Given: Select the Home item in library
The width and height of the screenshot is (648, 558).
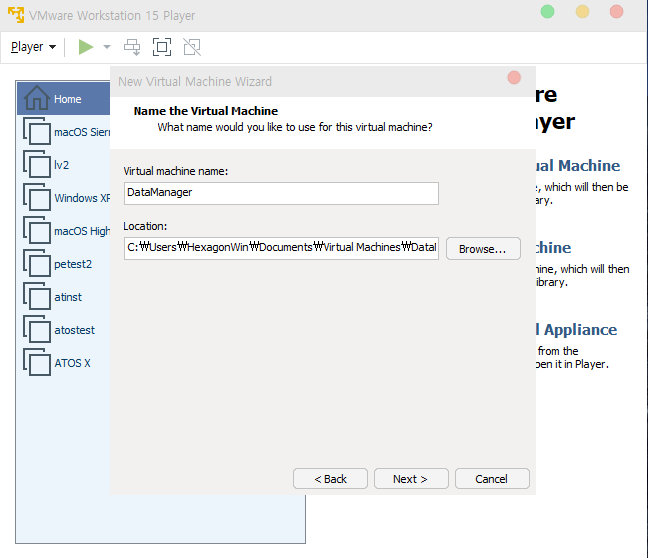Looking at the screenshot, I should click(x=64, y=99).
